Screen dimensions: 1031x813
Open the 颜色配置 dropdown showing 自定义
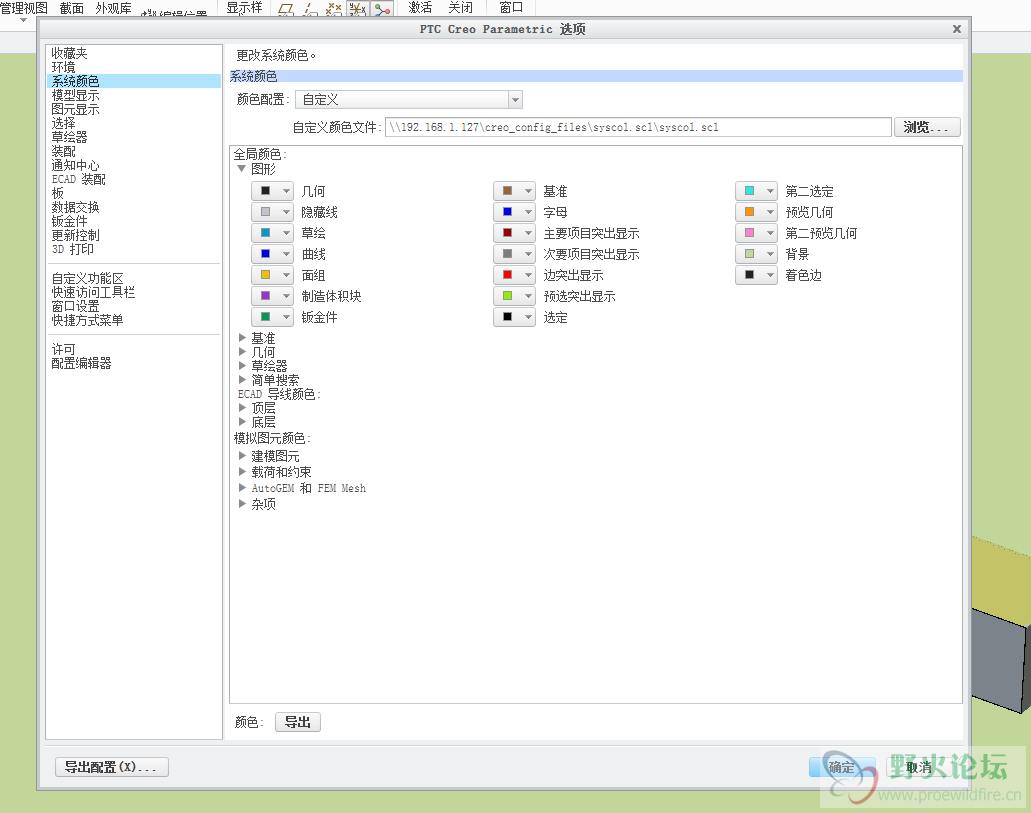(x=409, y=100)
